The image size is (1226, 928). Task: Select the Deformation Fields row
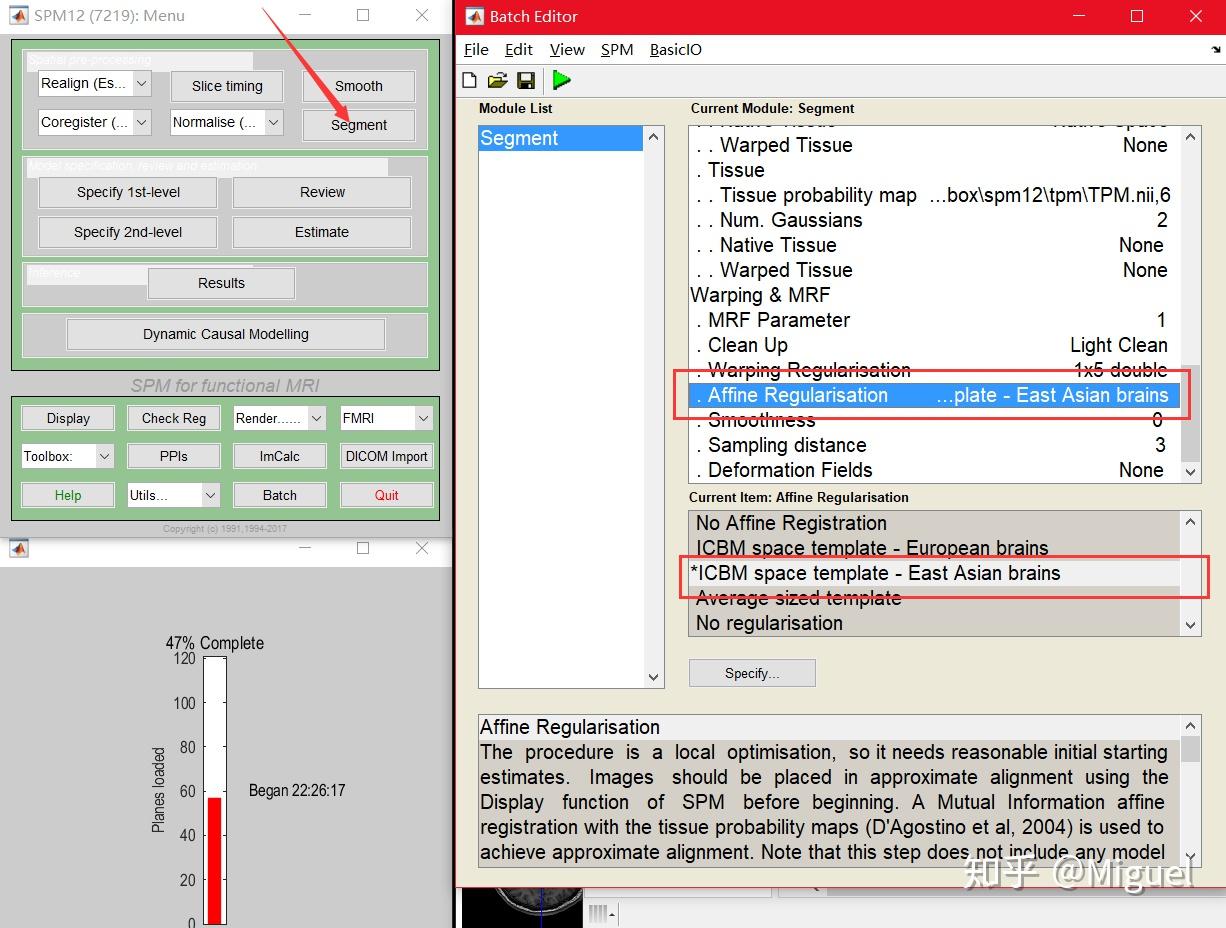pyautogui.click(x=934, y=470)
